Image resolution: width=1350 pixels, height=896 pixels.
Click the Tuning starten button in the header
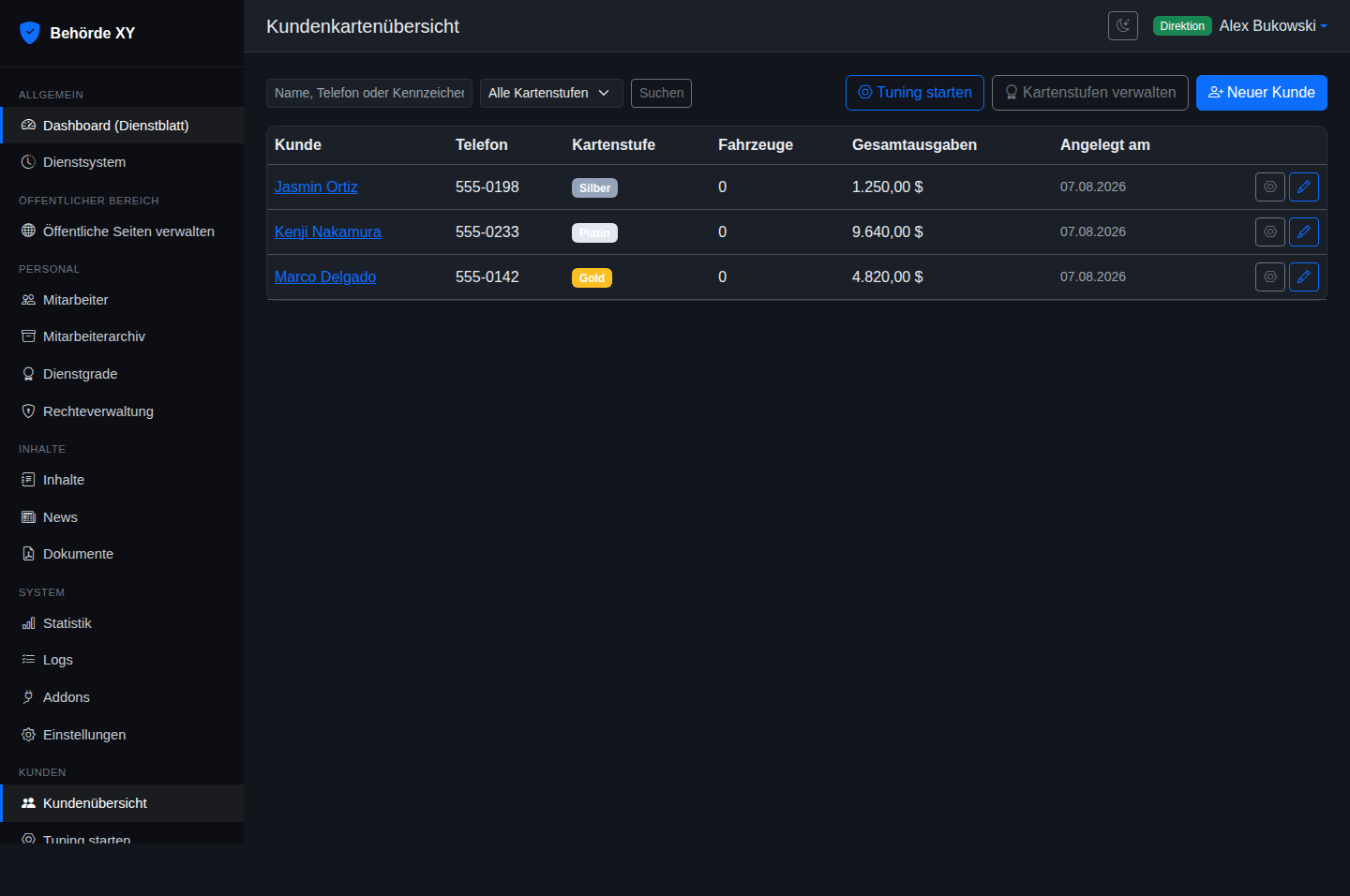point(915,93)
